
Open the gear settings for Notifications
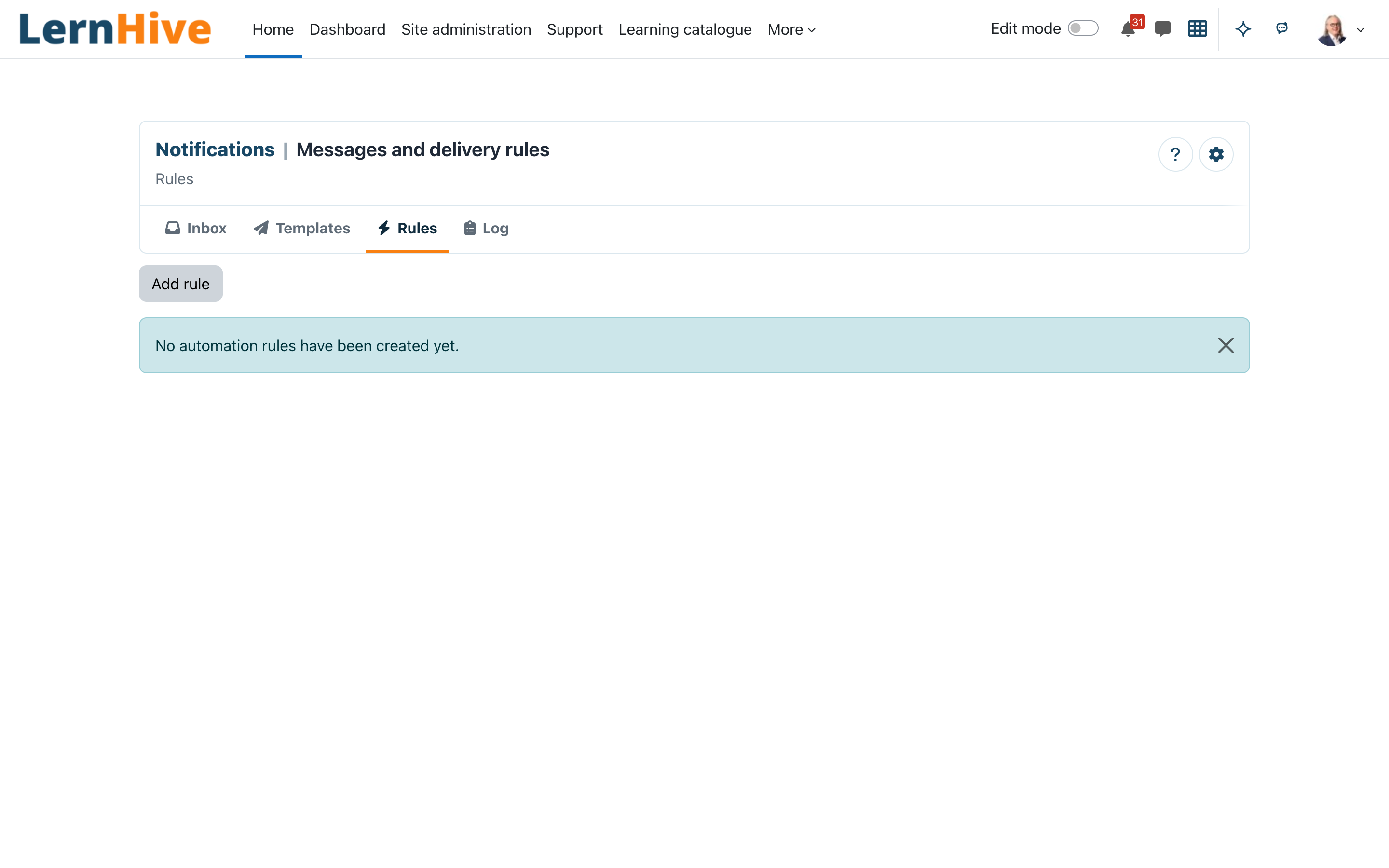1216,154
